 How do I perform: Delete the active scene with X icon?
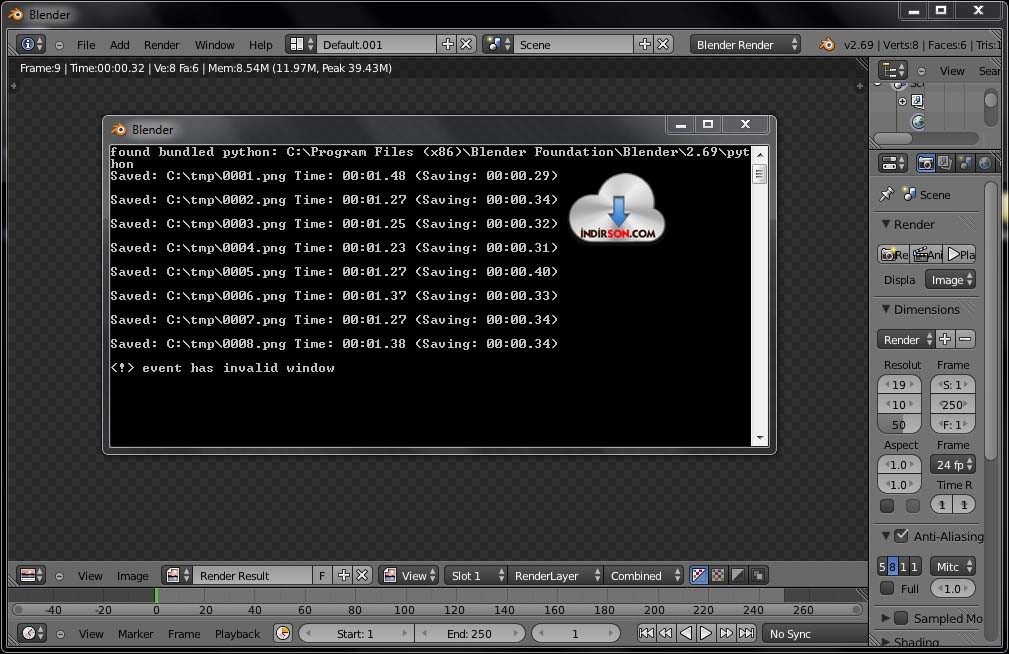[663, 44]
